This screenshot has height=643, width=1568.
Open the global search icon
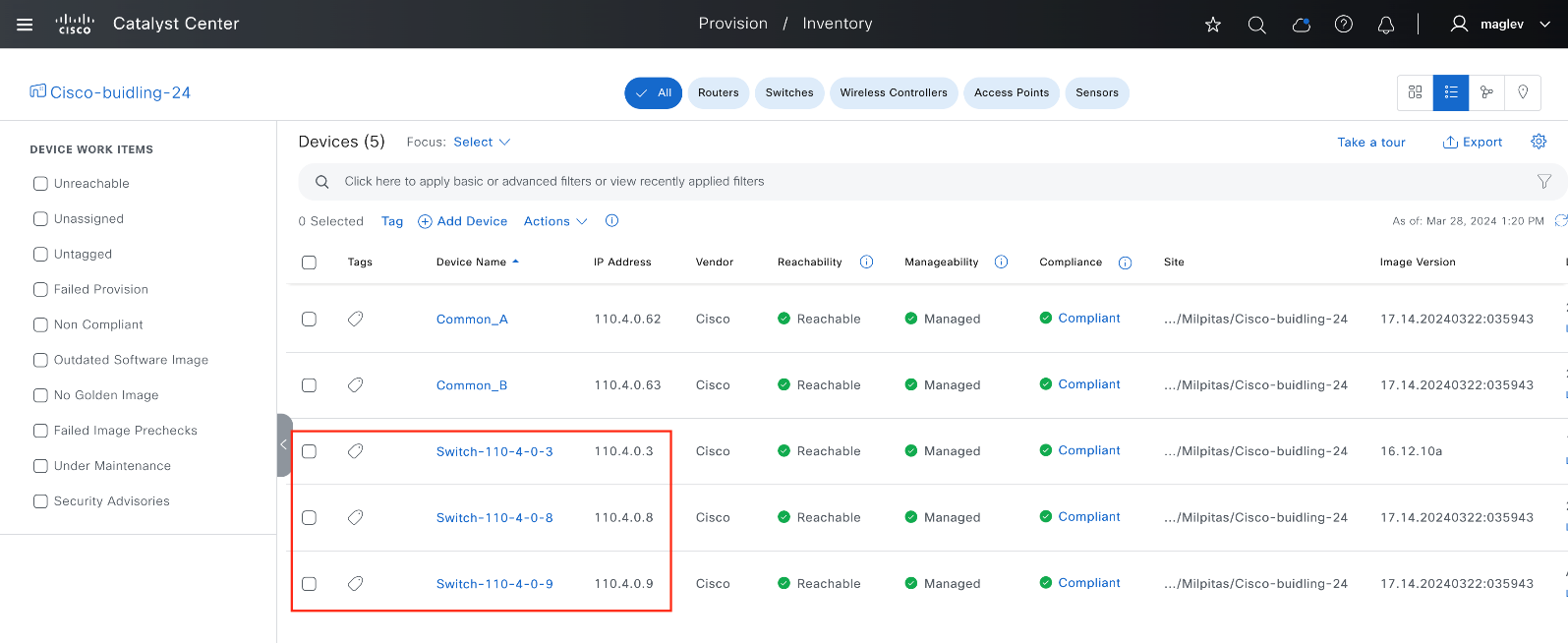[1256, 25]
